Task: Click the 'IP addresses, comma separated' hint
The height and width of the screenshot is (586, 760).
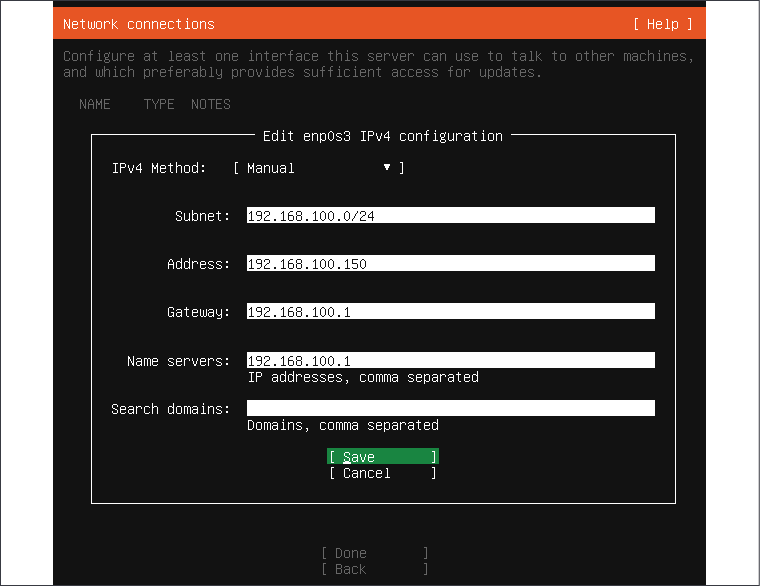Action: (x=363, y=377)
